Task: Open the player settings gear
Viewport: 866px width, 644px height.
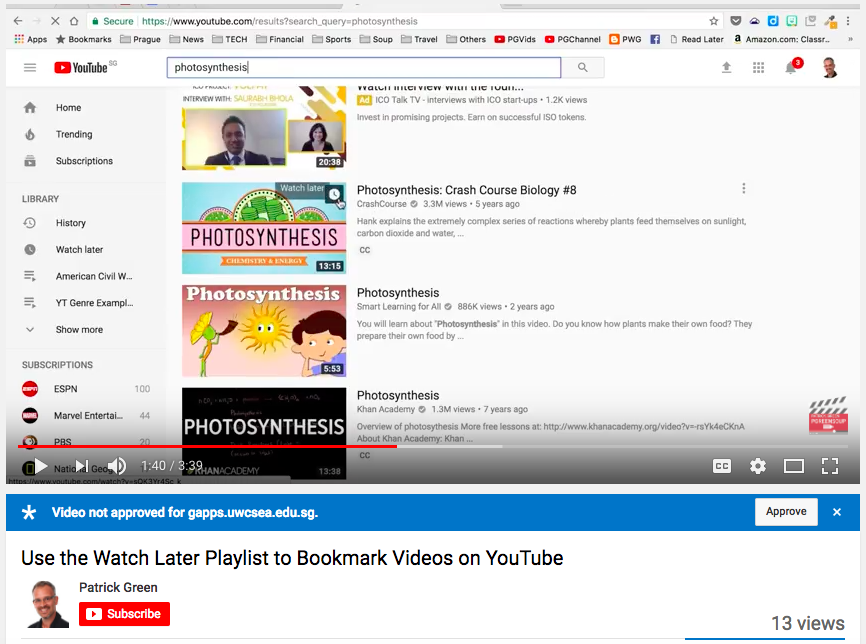Action: tap(758, 466)
